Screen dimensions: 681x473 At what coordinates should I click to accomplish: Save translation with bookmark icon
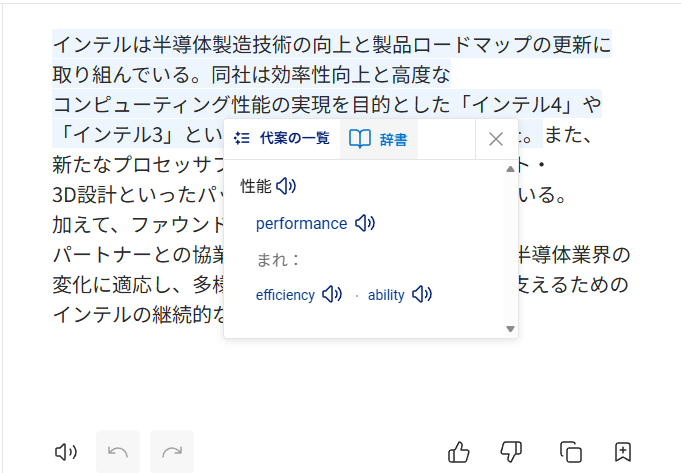[623, 452]
